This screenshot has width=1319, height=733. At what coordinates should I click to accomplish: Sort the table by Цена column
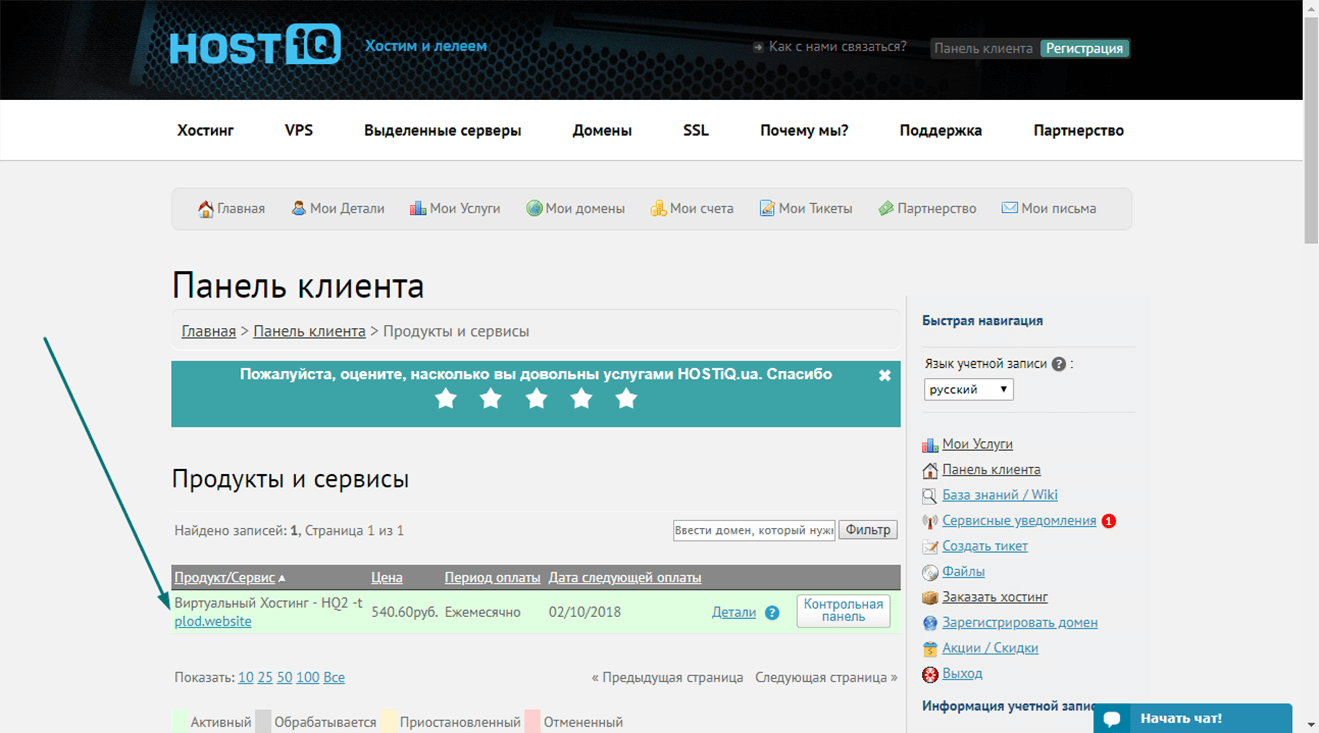(x=387, y=577)
